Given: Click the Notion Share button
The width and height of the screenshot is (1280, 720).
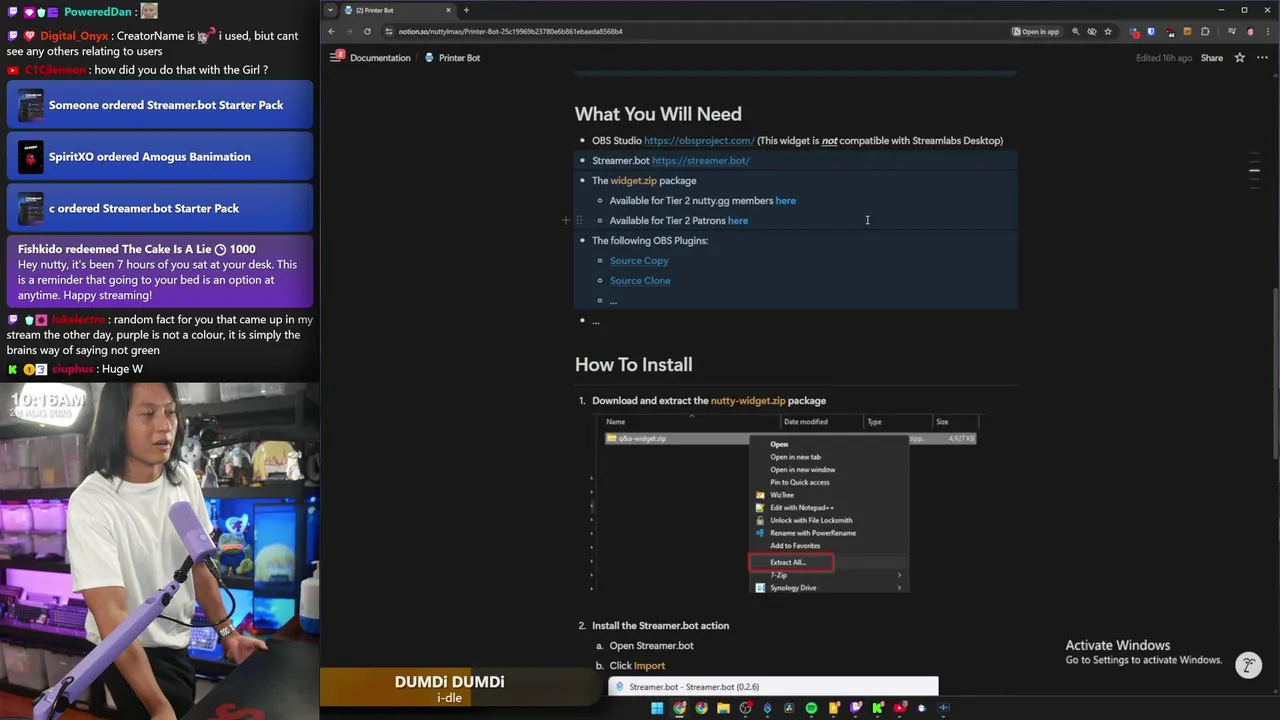Looking at the screenshot, I should (1212, 58).
